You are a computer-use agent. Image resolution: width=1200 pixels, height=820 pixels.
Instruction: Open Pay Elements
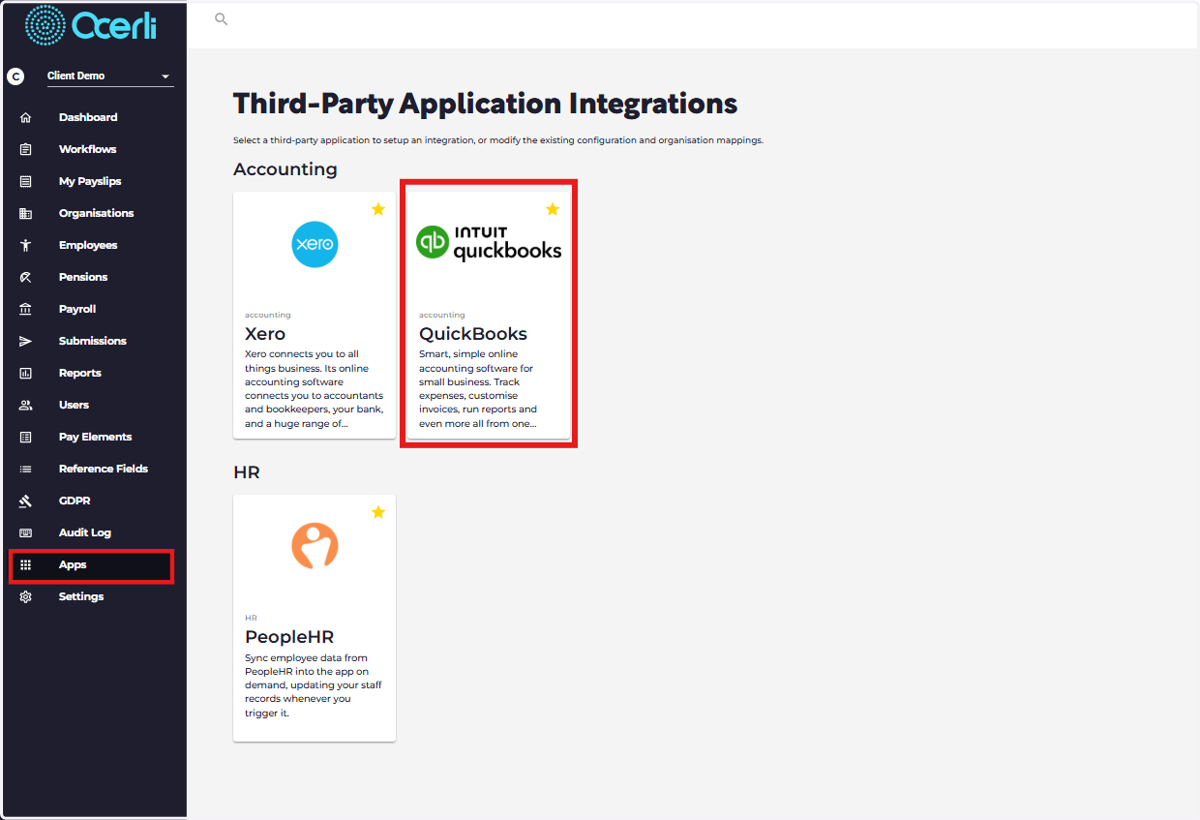click(x=93, y=437)
